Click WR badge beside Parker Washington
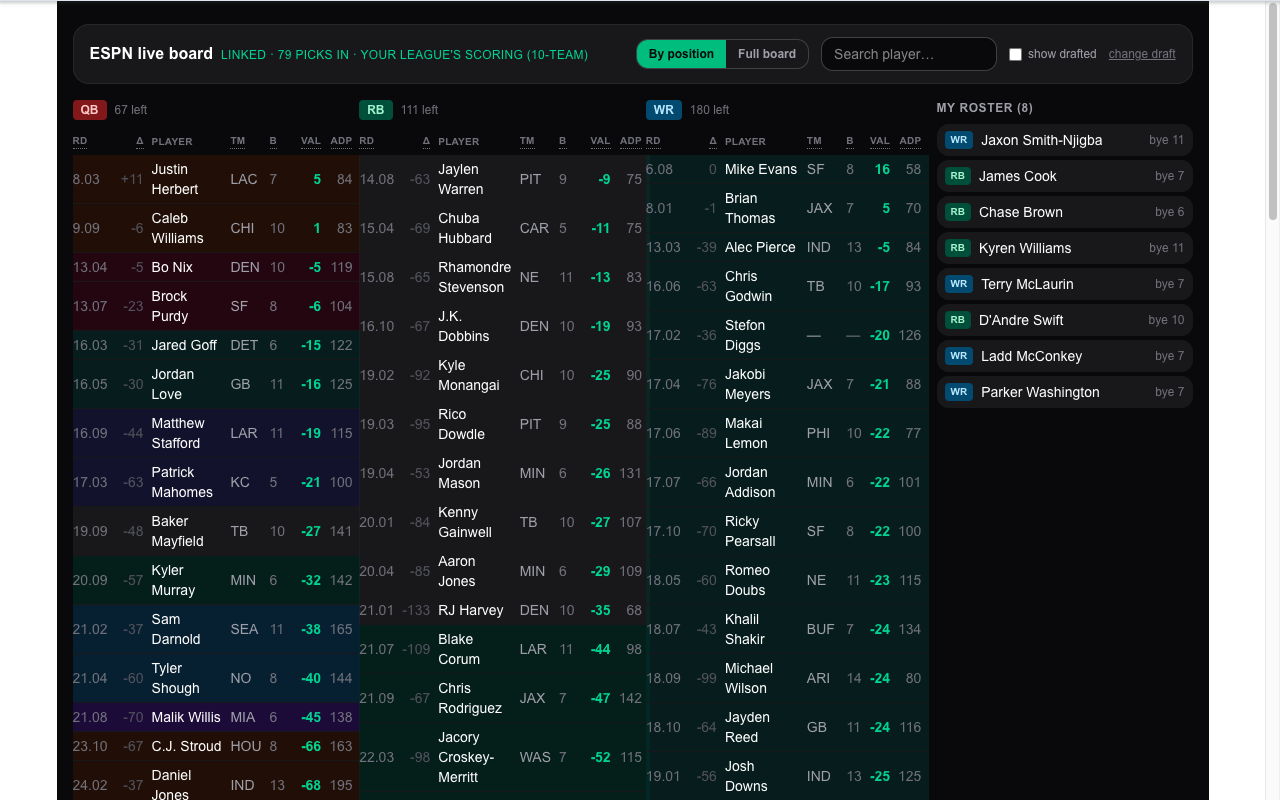This screenshot has width=1280, height=800. (959, 392)
